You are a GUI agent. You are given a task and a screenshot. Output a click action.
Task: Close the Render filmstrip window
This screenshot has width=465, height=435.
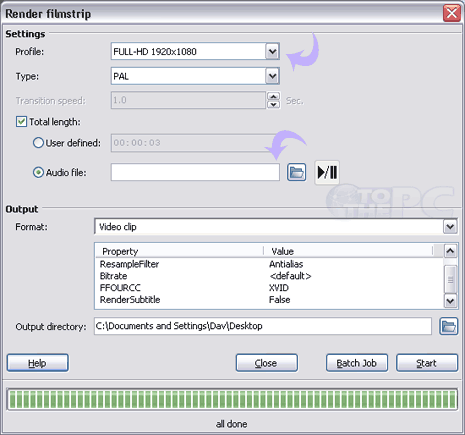coord(452,14)
